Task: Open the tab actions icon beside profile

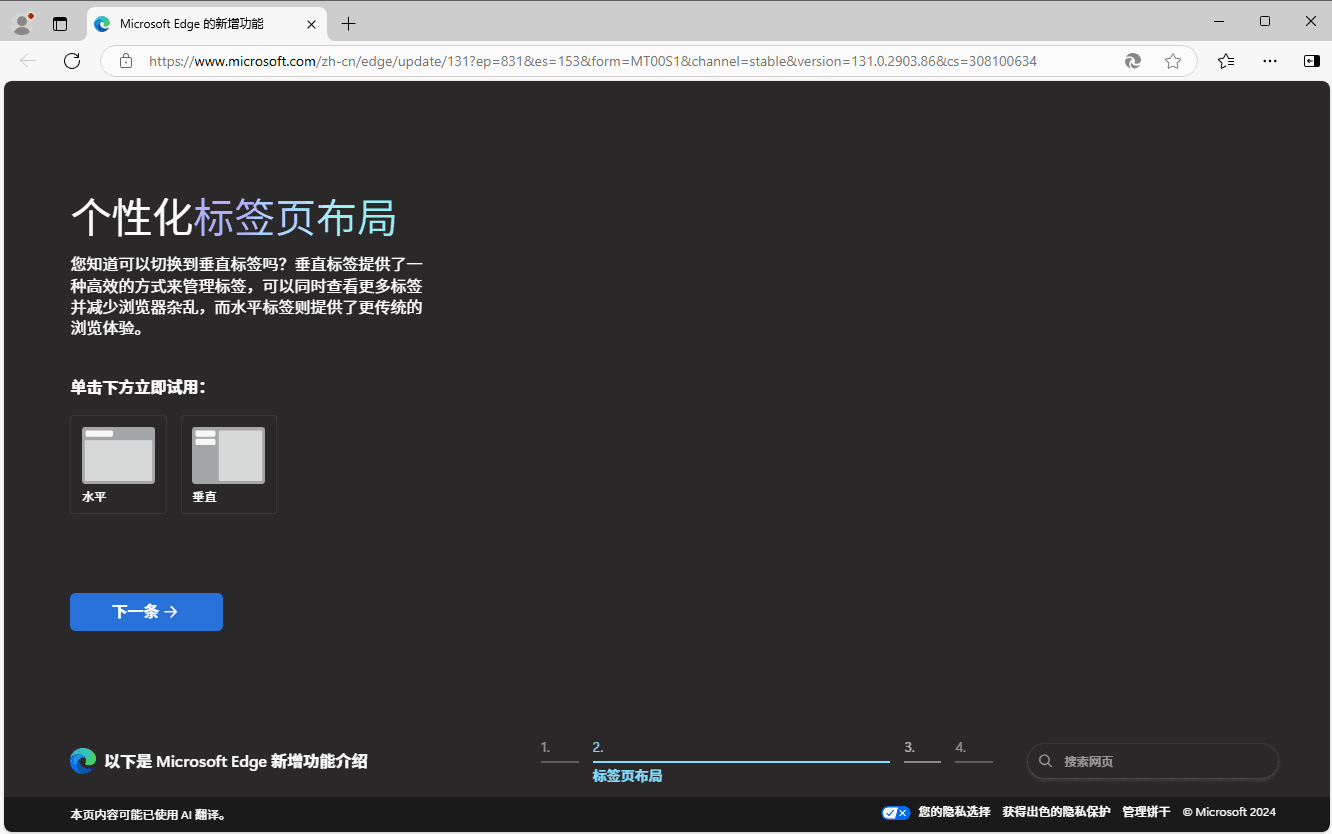Action: coord(60,22)
